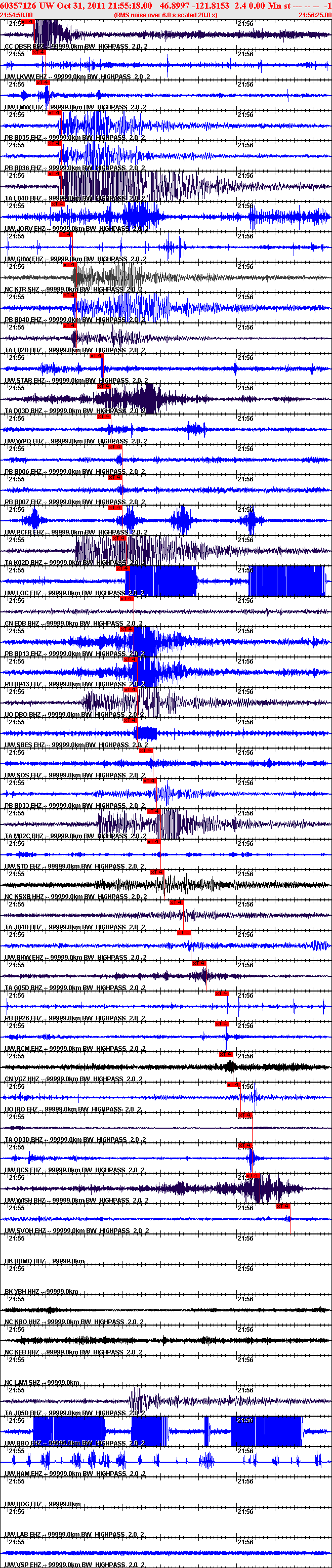
Task: Select the red pick marker on UW STAR trace
Action: (x=96, y=356)
